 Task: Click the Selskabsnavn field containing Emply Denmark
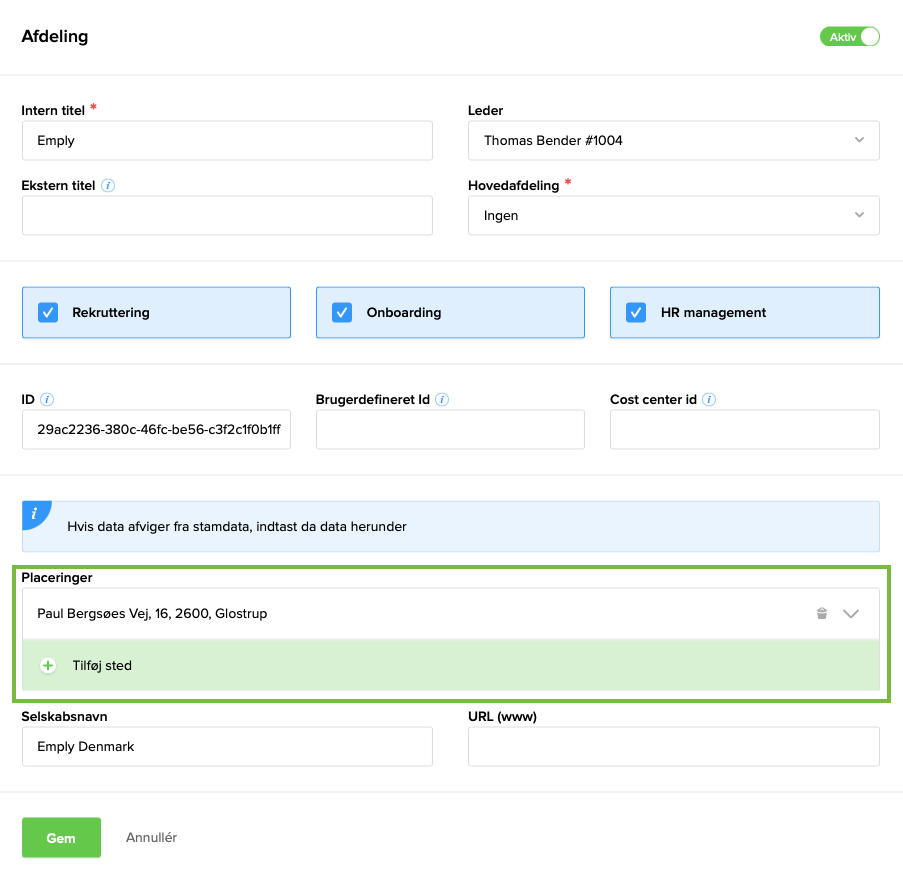pos(227,746)
